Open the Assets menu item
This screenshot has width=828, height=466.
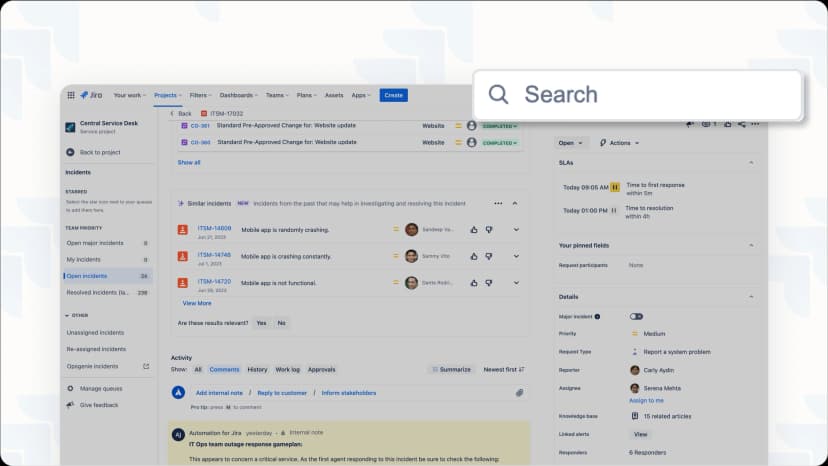click(x=334, y=95)
